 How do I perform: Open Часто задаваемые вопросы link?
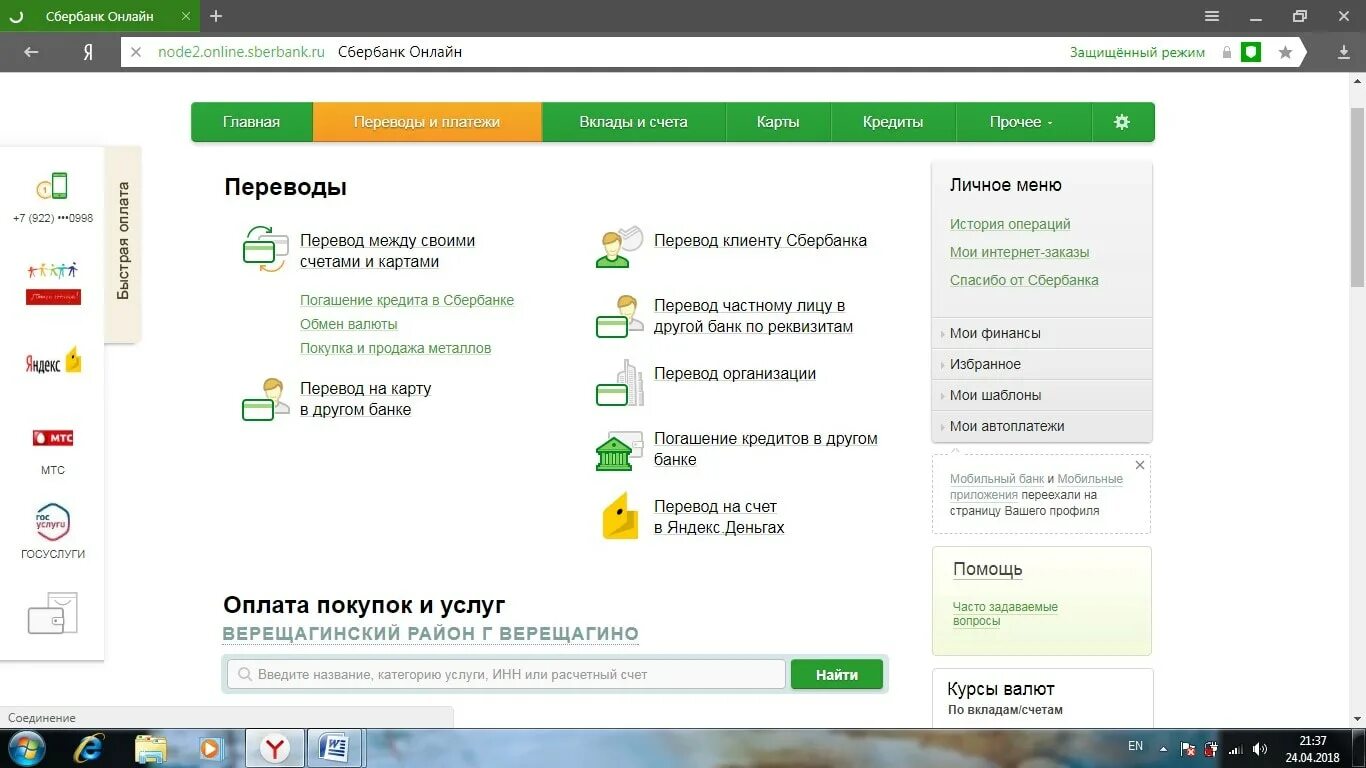point(1005,614)
